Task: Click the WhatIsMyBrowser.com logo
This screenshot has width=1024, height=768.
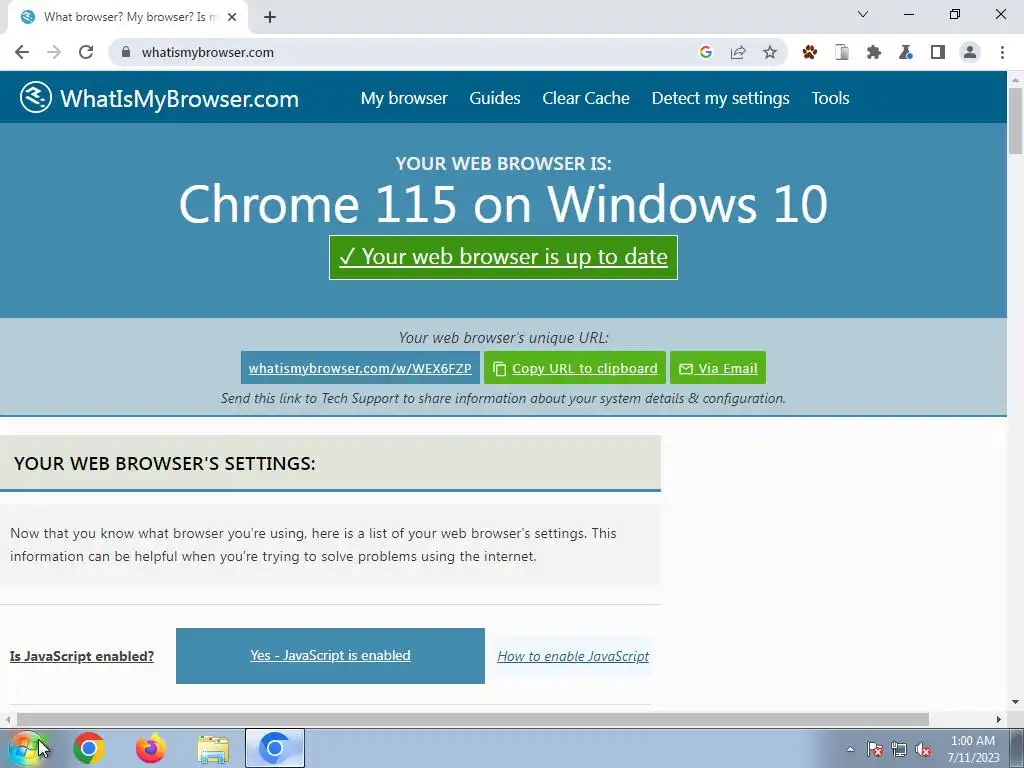Action: click(x=159, y=98)
